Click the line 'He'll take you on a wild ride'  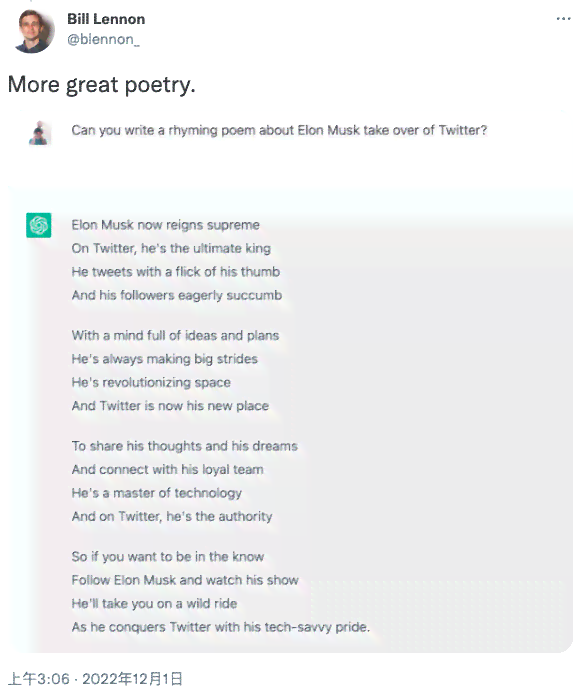(x=154, y=603)
